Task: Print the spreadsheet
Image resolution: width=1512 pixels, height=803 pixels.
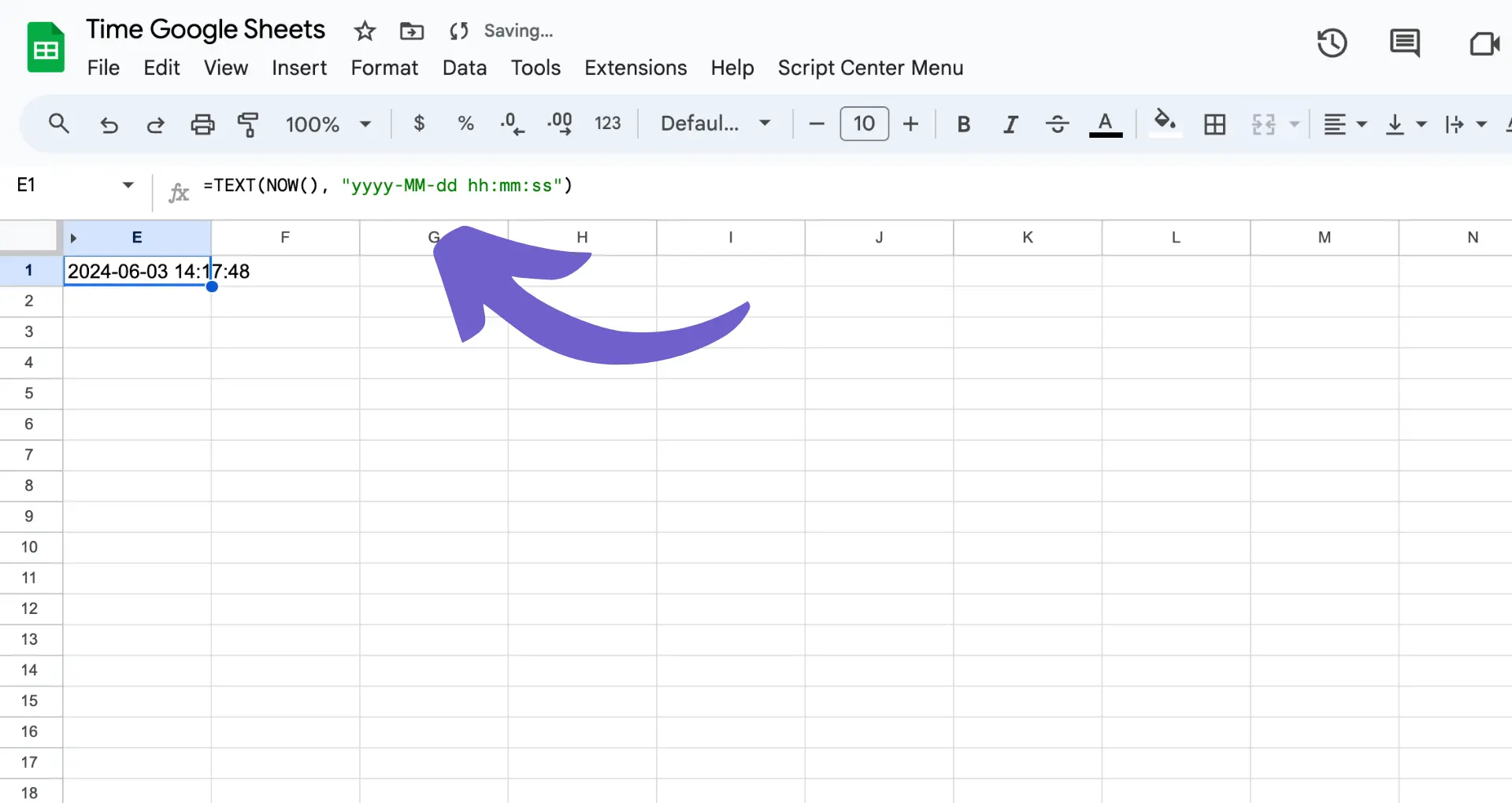Action: click(x=202, y=124)
